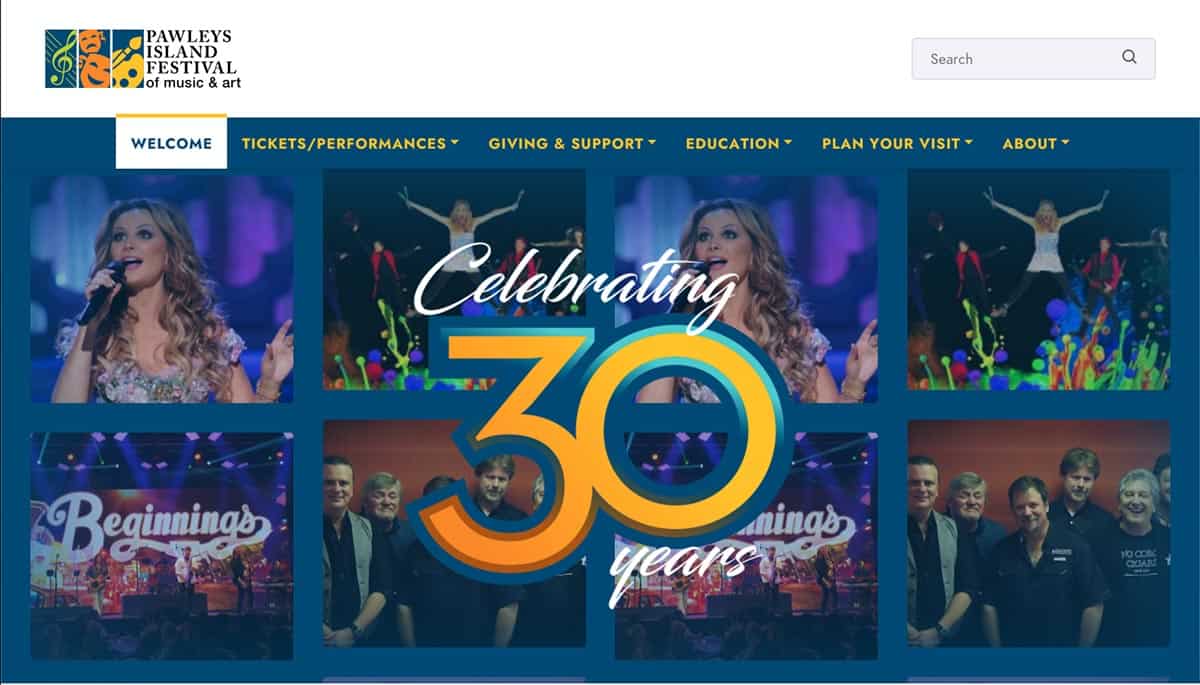
Task: Open the bottom-right band group photo
Action: pos(1038,533)
